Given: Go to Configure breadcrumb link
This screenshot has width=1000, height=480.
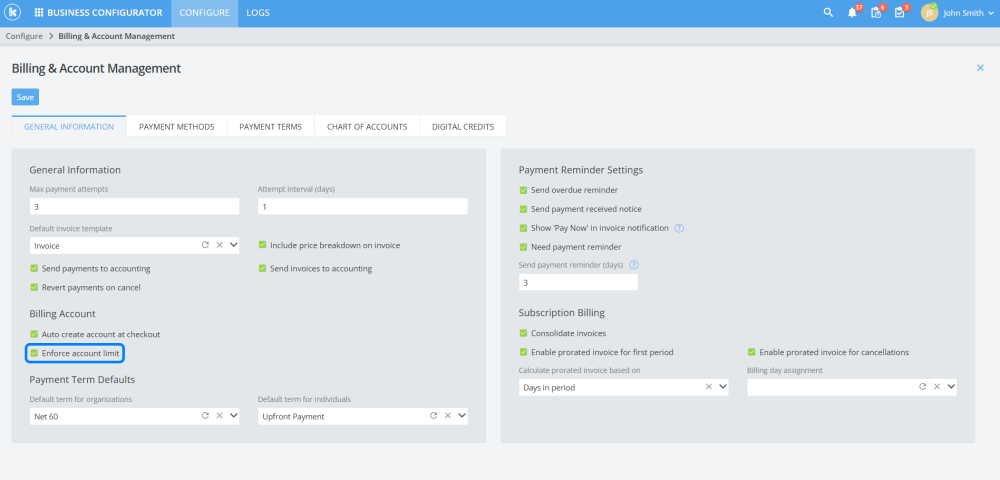Looking at the screenshot, I should (24, 36).
